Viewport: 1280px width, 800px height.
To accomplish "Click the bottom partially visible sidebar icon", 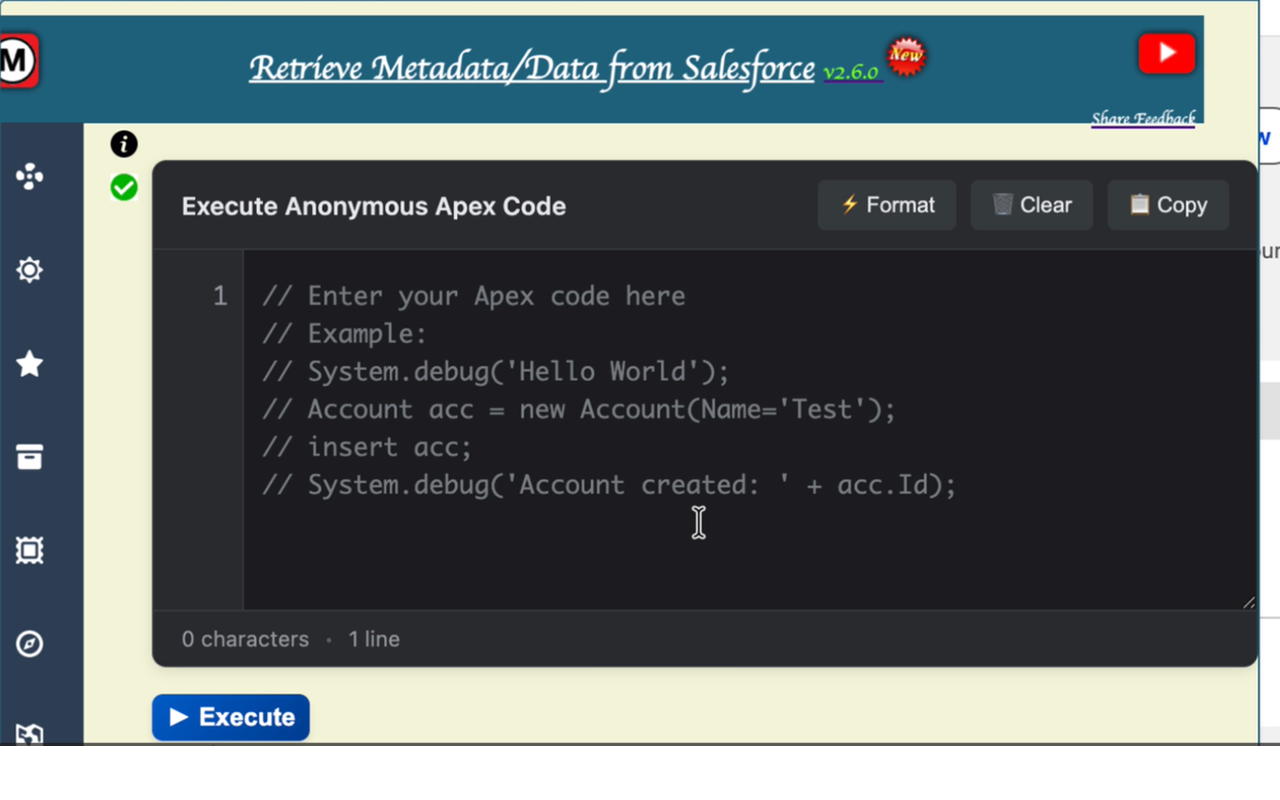I will (x=30, y=735).
